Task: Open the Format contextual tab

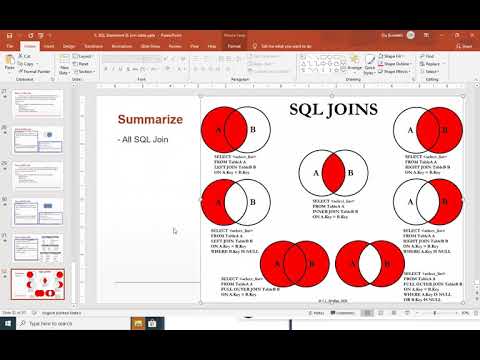Action: click(234, 46)
